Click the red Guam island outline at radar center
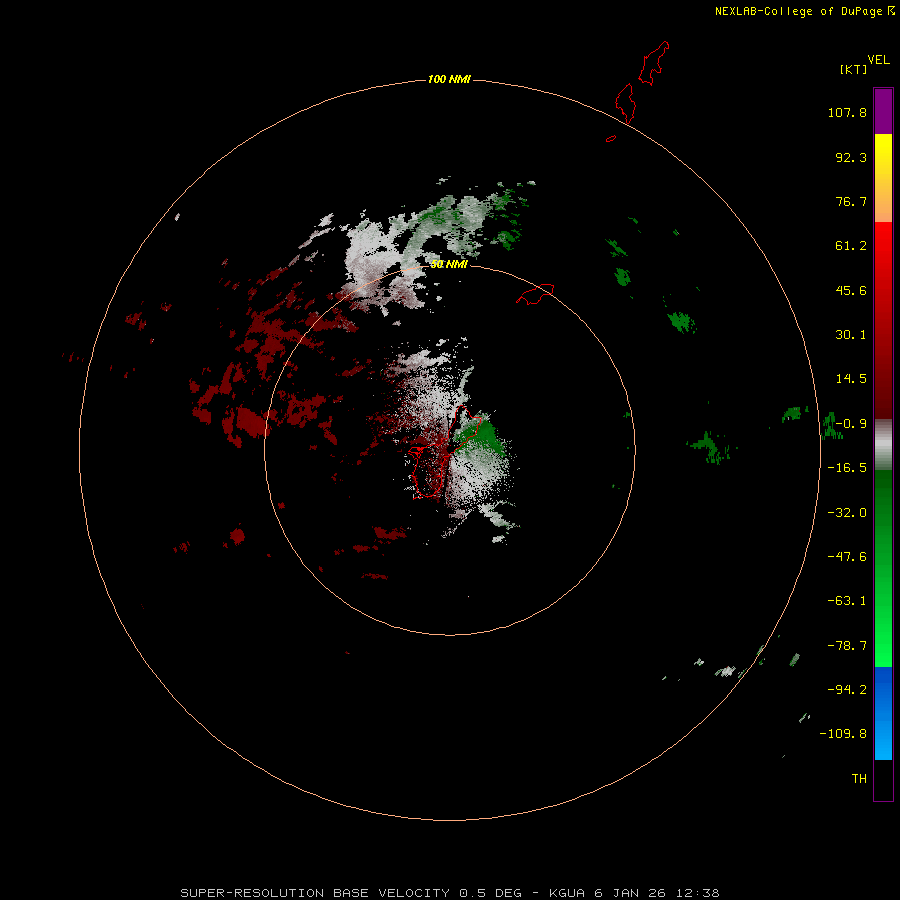This screenshot has height=900, width=900. click(447, 452)
